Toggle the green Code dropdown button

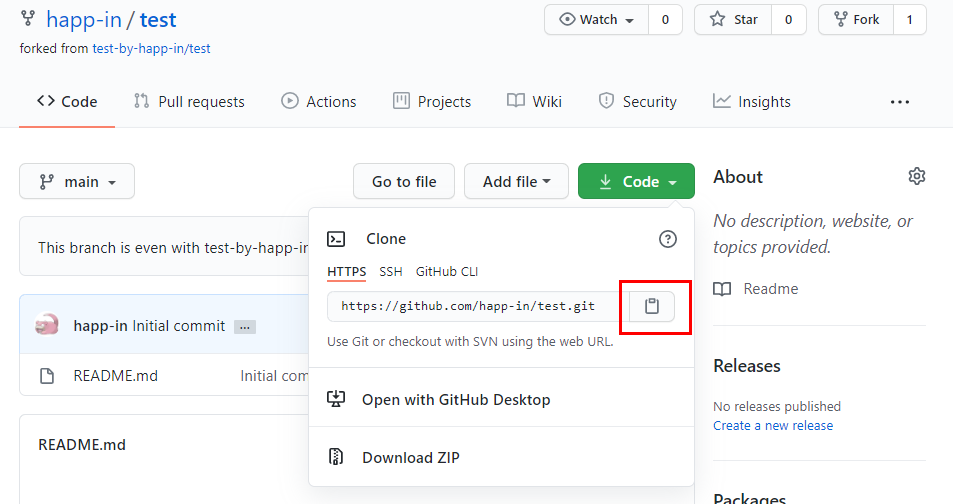click(636, 181)
